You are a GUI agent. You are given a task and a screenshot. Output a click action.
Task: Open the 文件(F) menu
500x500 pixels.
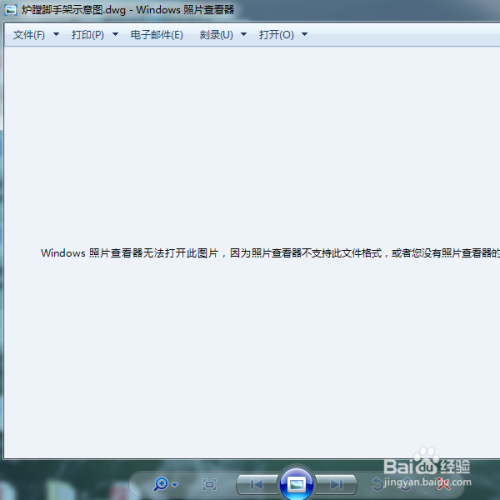point(29,35)
